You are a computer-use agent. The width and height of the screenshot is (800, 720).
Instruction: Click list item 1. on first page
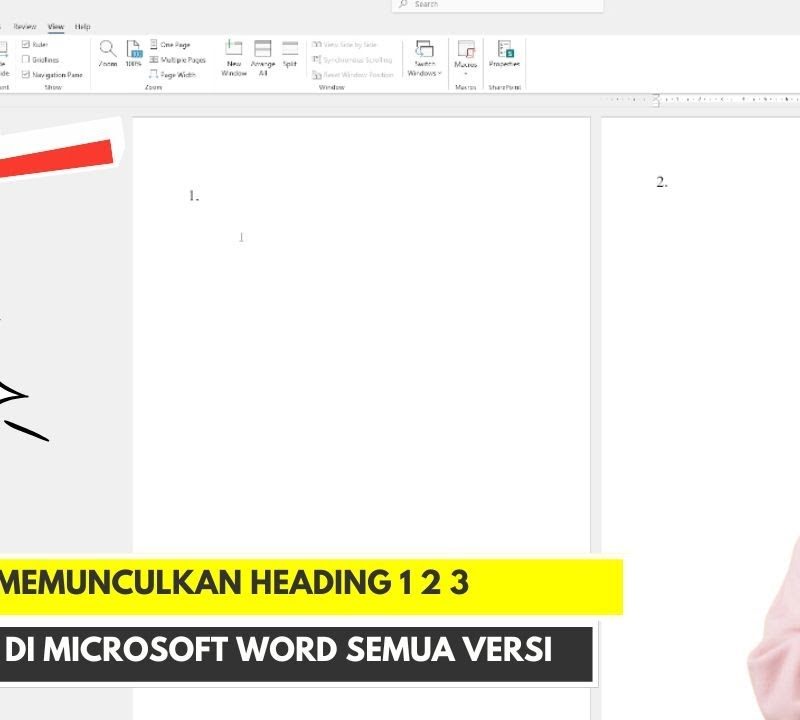click(194, 196)
